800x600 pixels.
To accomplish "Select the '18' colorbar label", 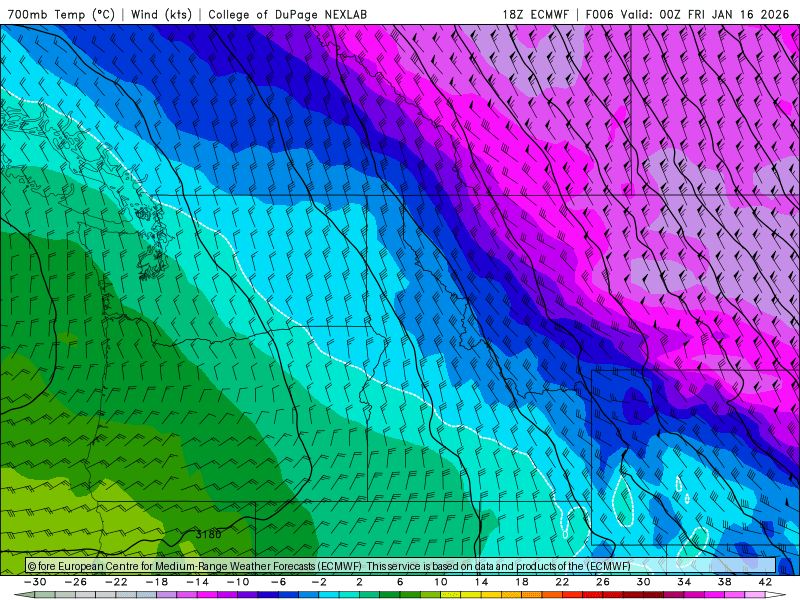I will tap(522, 582).
